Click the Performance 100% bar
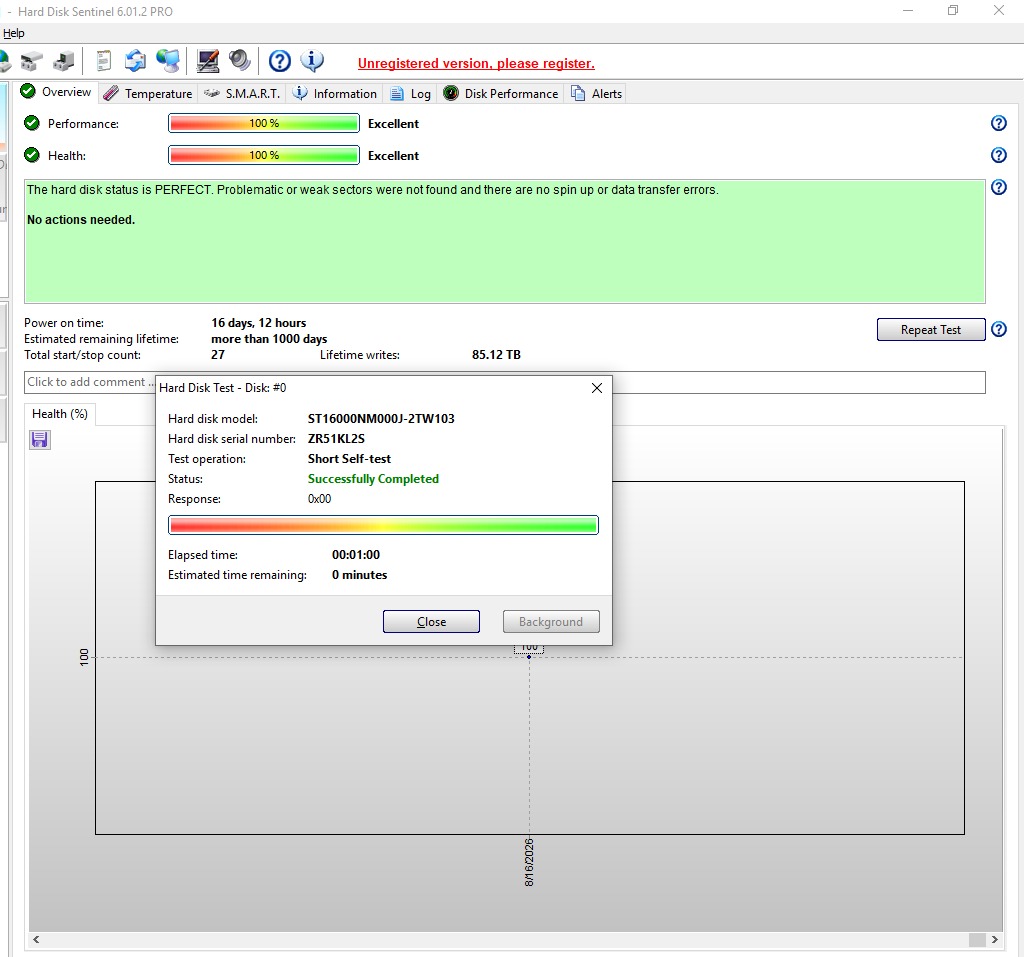This screenshot has height=957, width=1024. coord(264,123)
